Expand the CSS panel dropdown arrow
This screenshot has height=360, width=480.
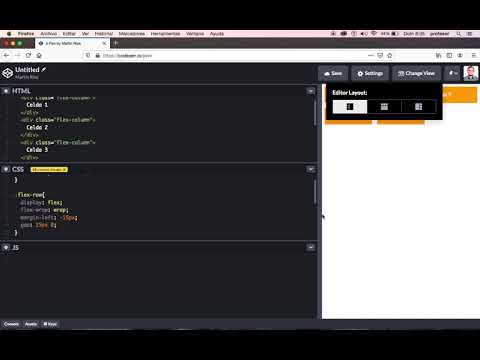(x=311, y=169)
